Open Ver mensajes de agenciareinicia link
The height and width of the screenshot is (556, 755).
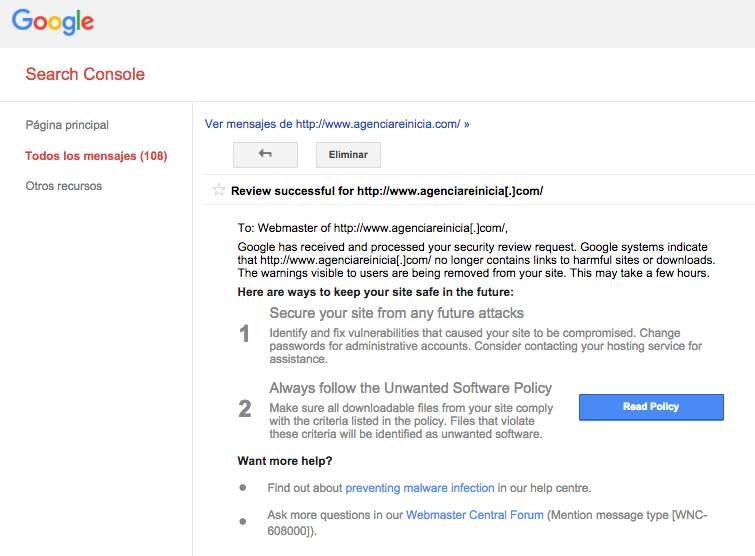pyautogui.click(x=337, y=124)
